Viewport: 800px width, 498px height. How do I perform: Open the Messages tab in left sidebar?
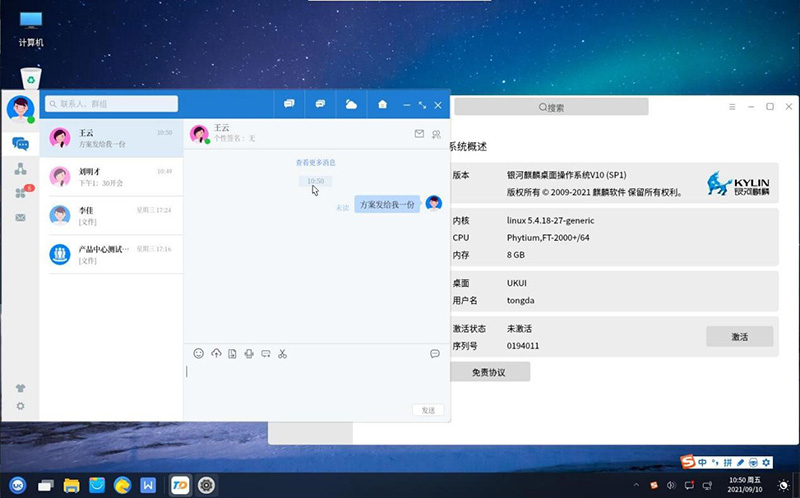coord(20,143)
